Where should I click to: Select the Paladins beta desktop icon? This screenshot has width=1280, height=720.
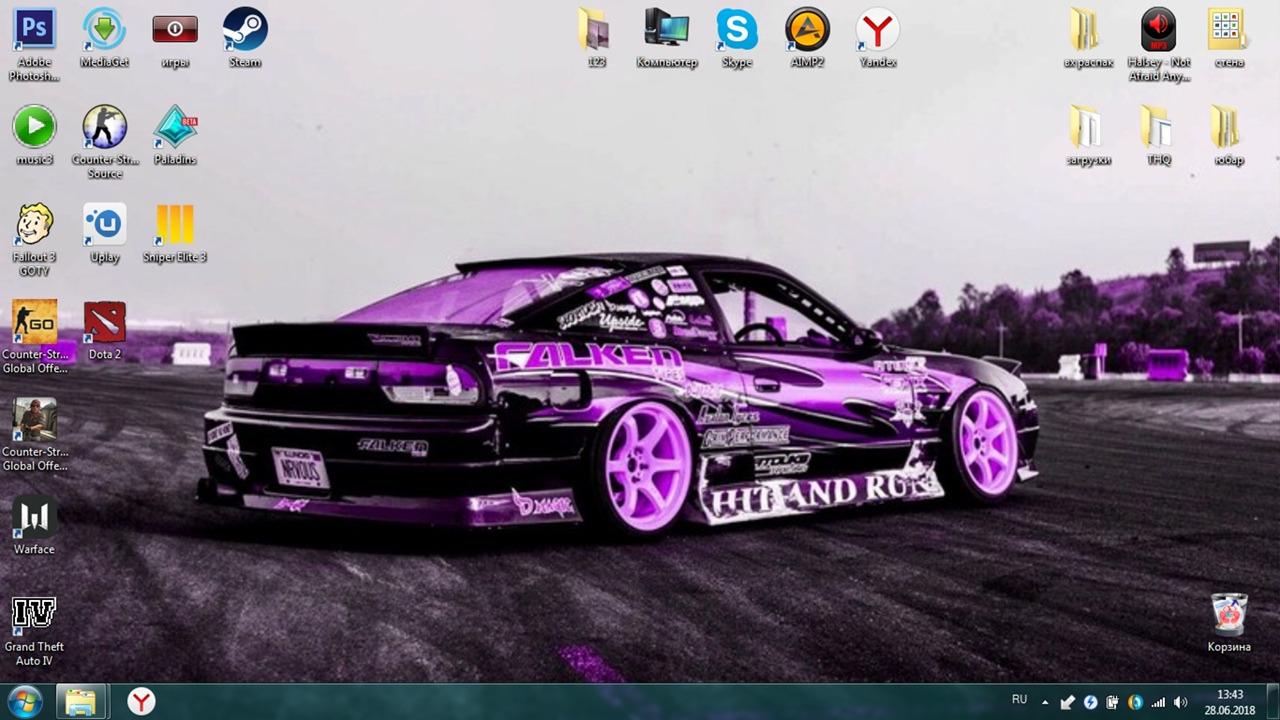pyautogui.click(x=175, y=128)
